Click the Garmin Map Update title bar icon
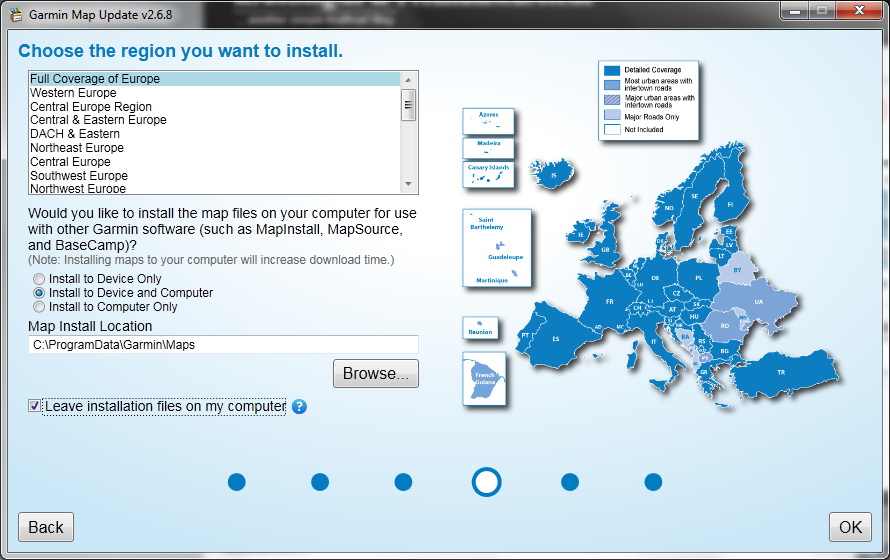Viewport: 890px width, 560px height. click(x=13, y=13)
